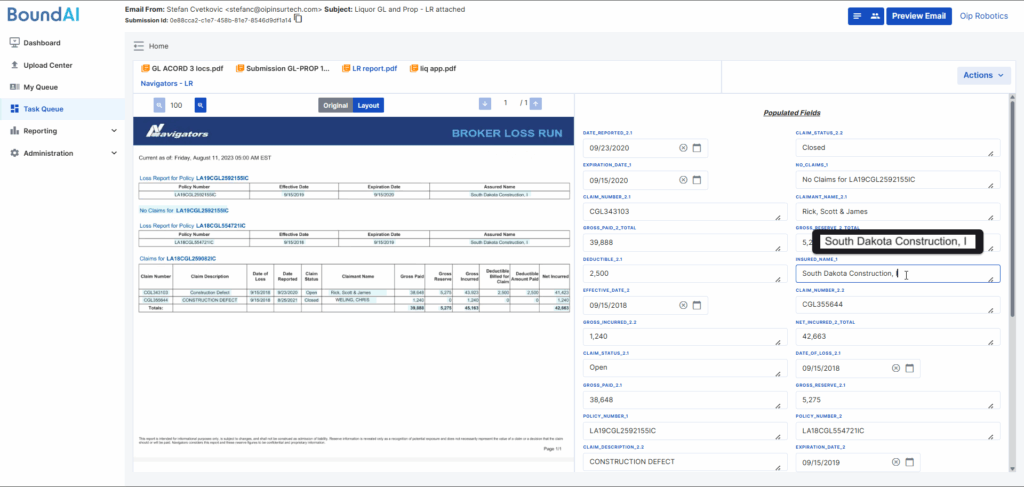Screen dimensions: 1024x487
Task: Go to next page with up arrow
Action: coord(536,103)
